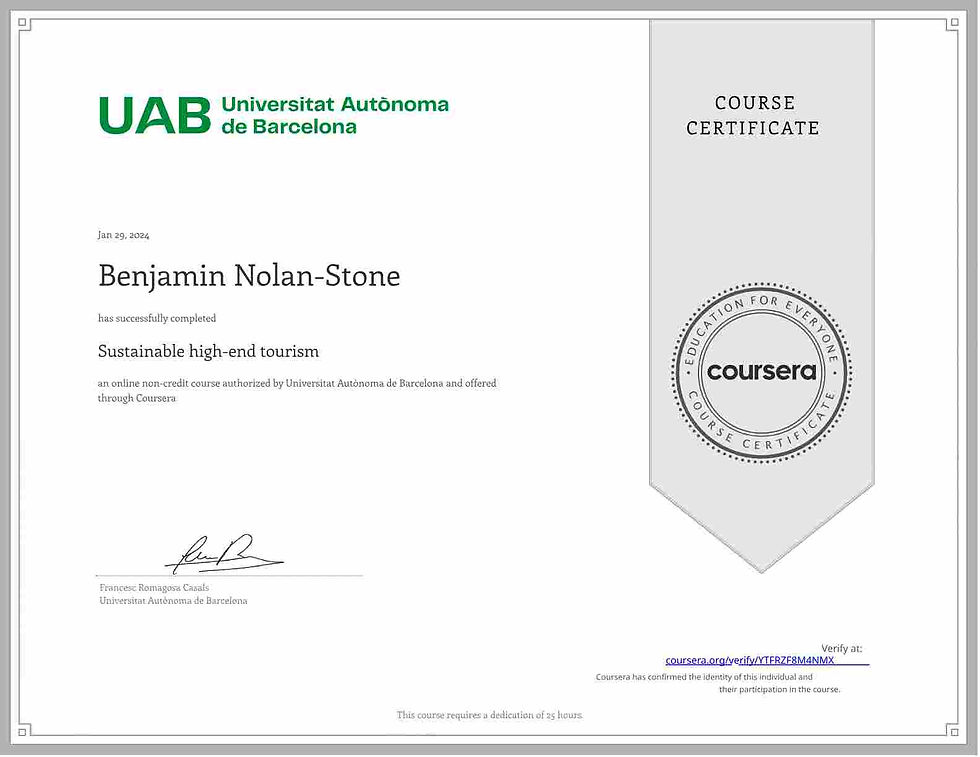Screen dimensions: 980x757
Task: Click 'has successfully completed' text
Action: [157, 318]
